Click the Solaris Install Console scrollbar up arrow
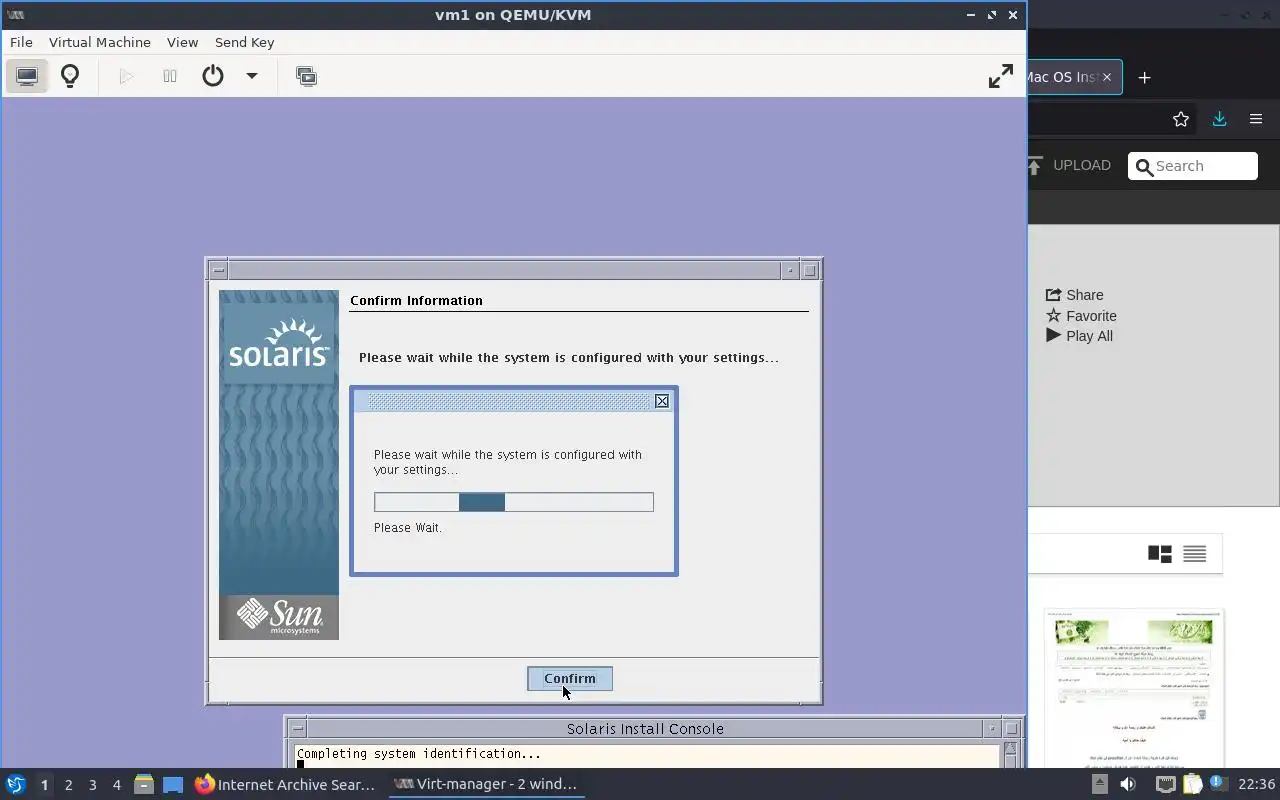Image resolution: width=1280 pixels, height=800 pixels. pyautogui.click(x=1011, y=750)
